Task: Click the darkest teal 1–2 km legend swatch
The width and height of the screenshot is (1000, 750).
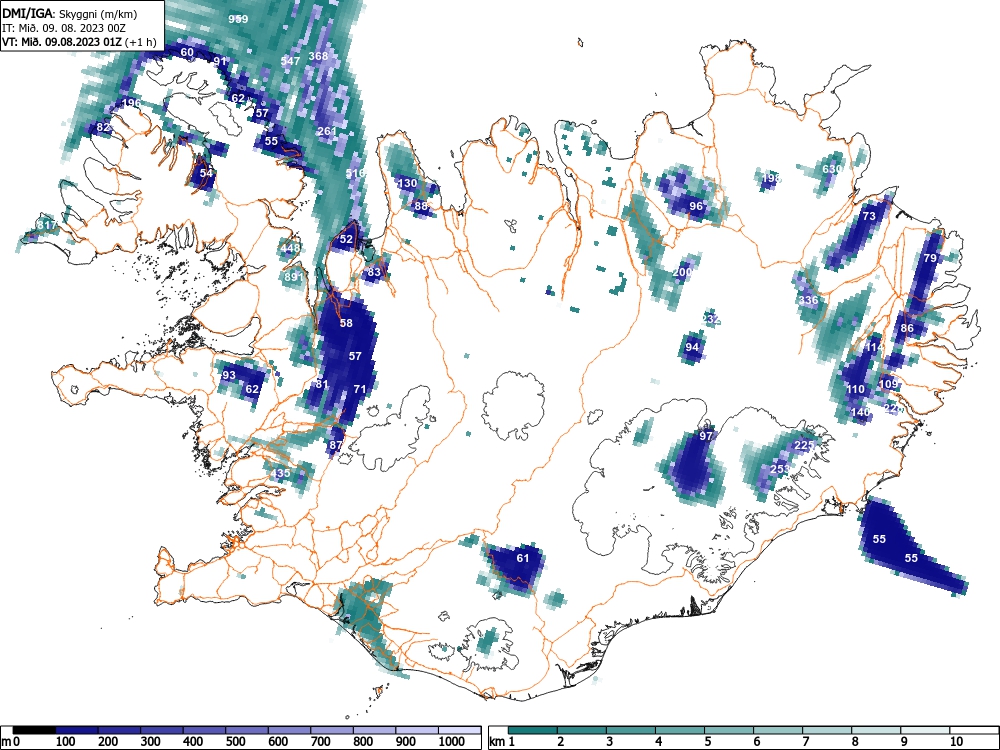Action: point(533,730)
